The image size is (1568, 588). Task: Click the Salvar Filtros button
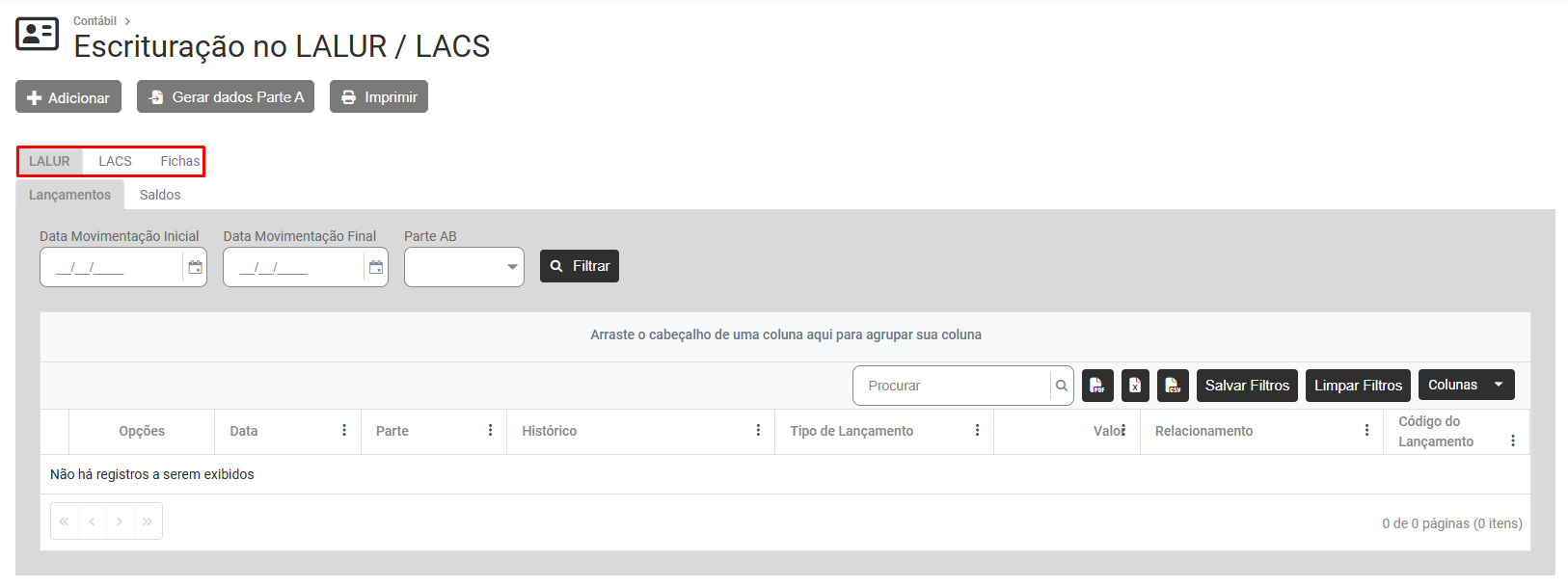click(1247, 386)
